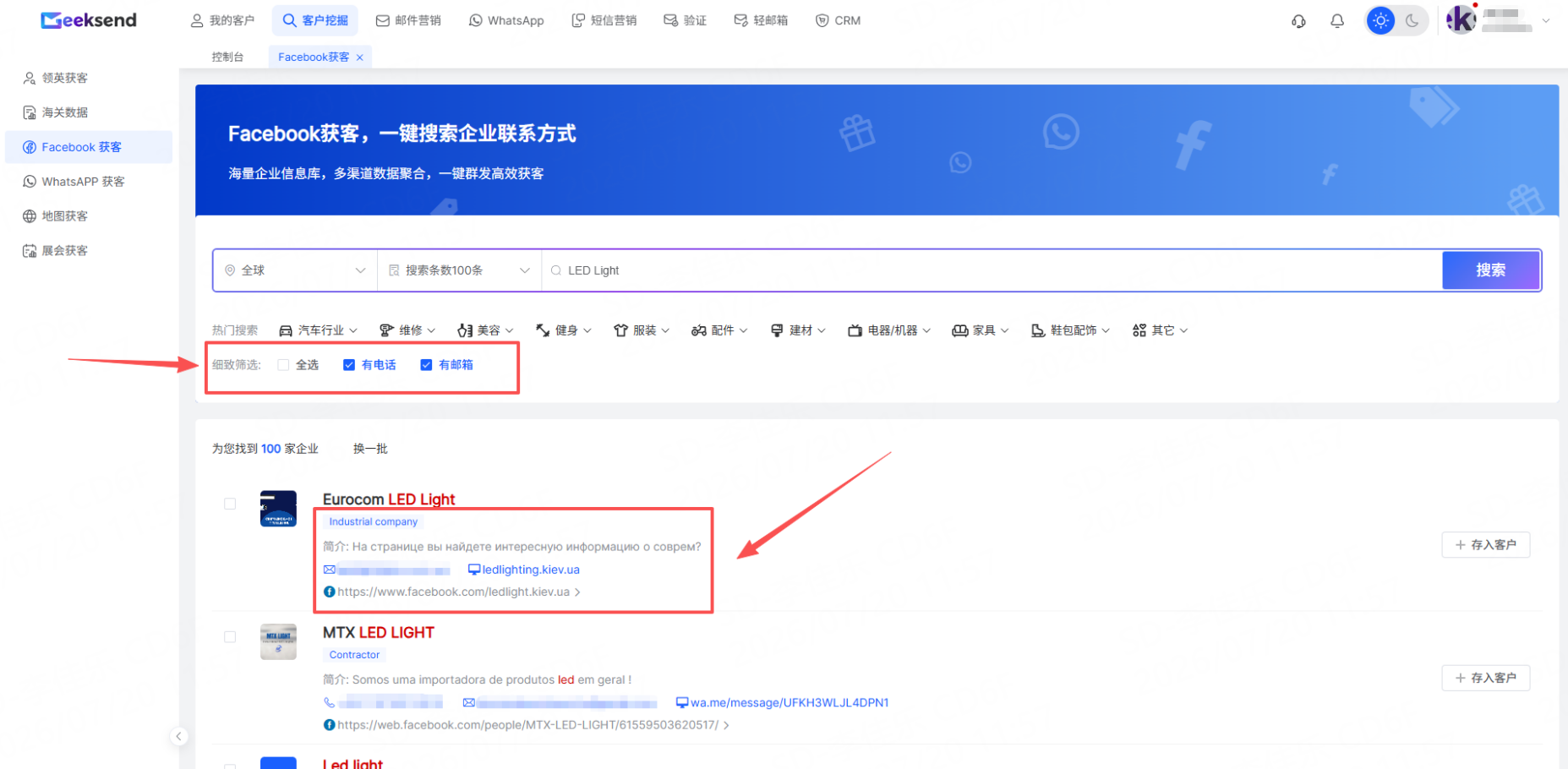Image resolution: width=1568 pixels, height=769 pixels.
Task: Switch to dark theme moon icon
Action: coord(1412,20)
